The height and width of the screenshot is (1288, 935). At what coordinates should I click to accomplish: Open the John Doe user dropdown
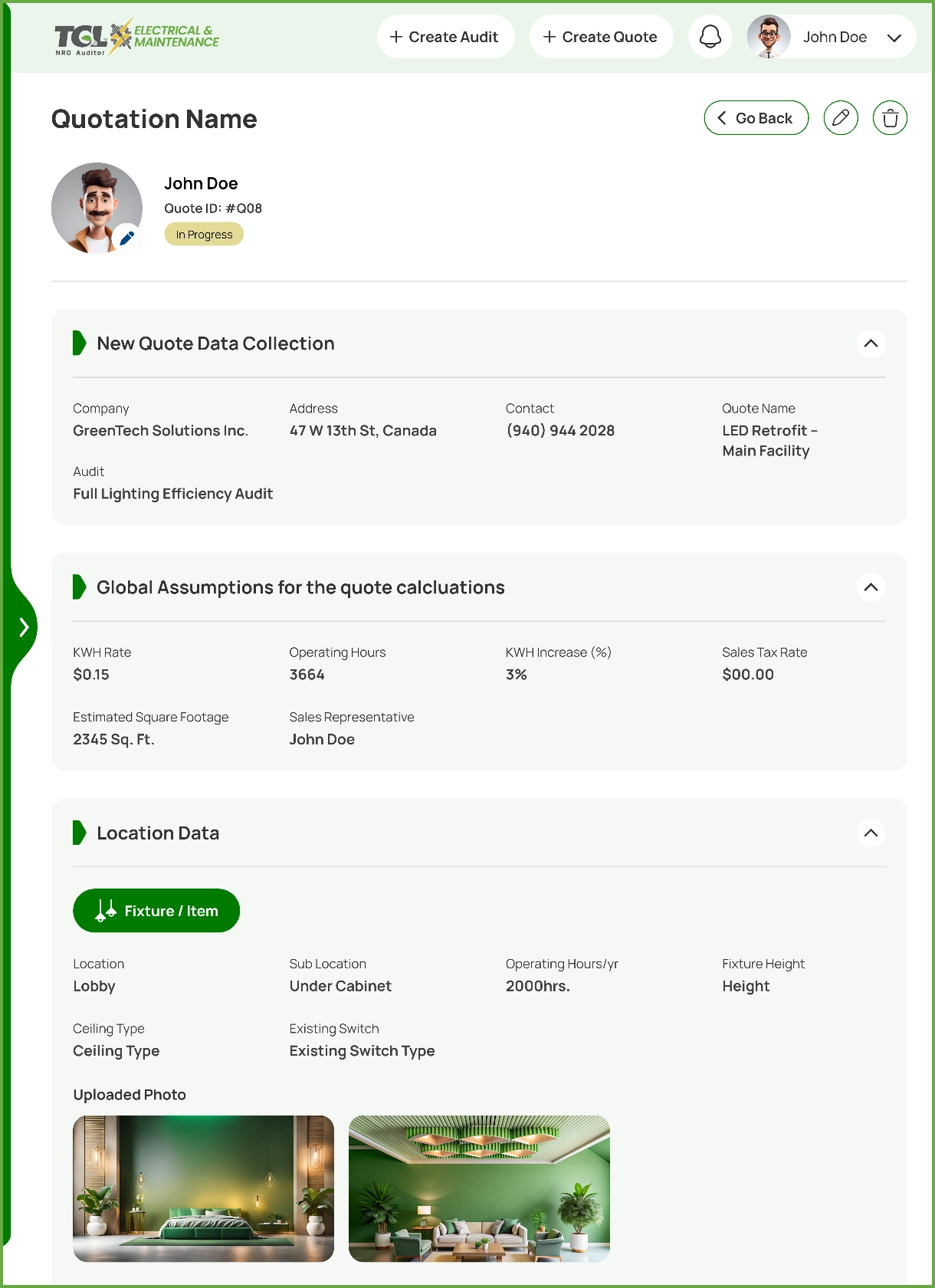[x=894, y=38]
